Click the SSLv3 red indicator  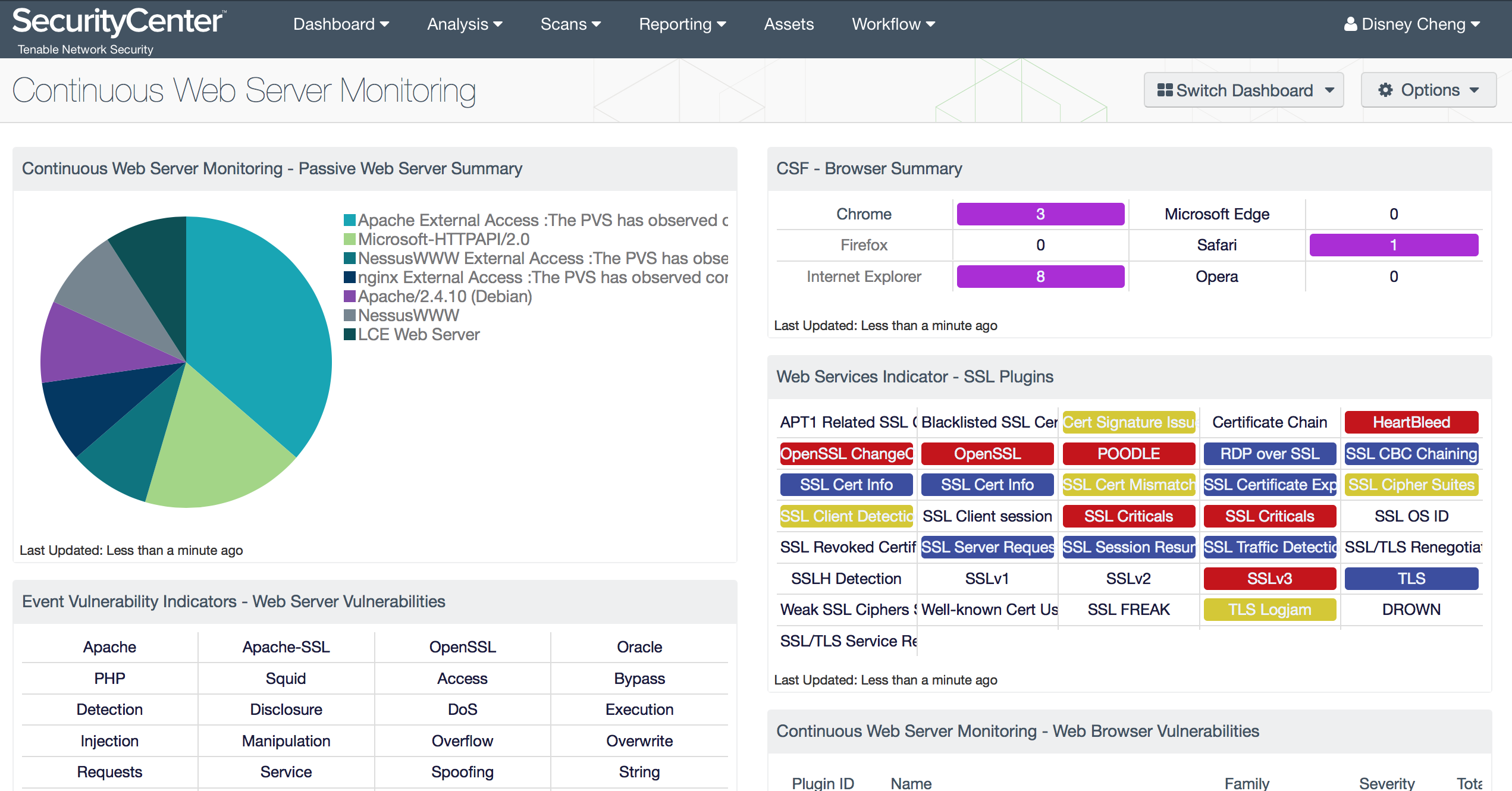point(1270,579)
